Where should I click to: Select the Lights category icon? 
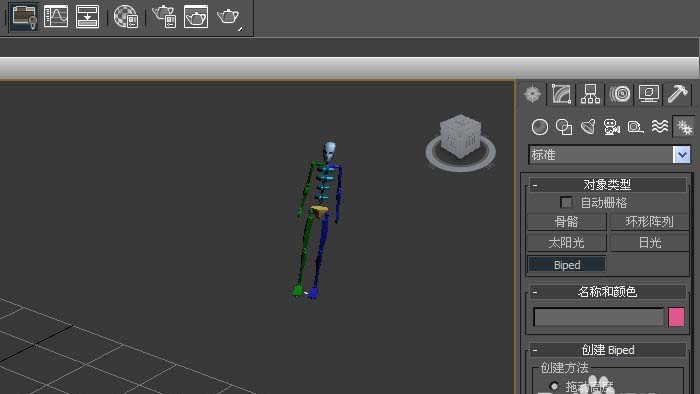pyautogui.click(x=588, y=127)
